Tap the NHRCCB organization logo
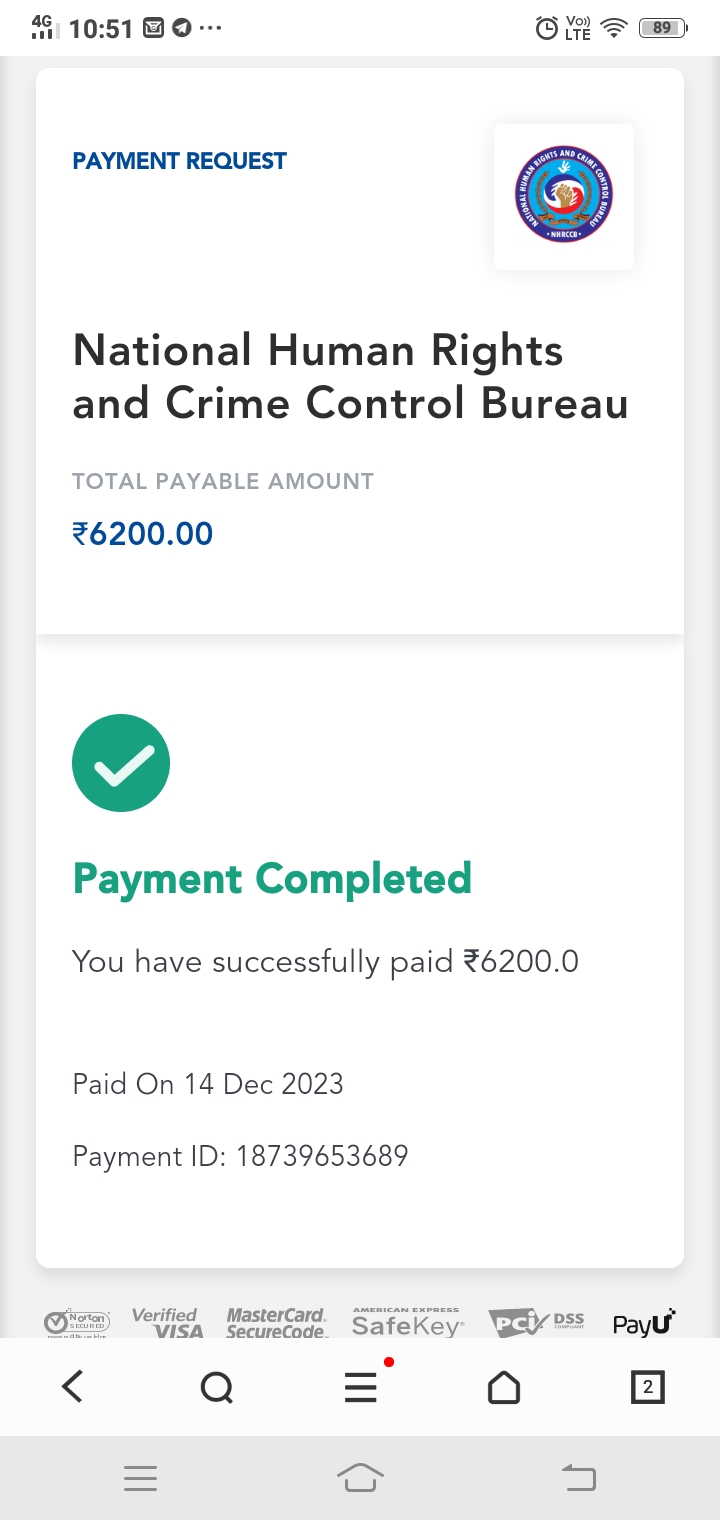Viewport: 720px width, 1520px height. click(563, 196)
